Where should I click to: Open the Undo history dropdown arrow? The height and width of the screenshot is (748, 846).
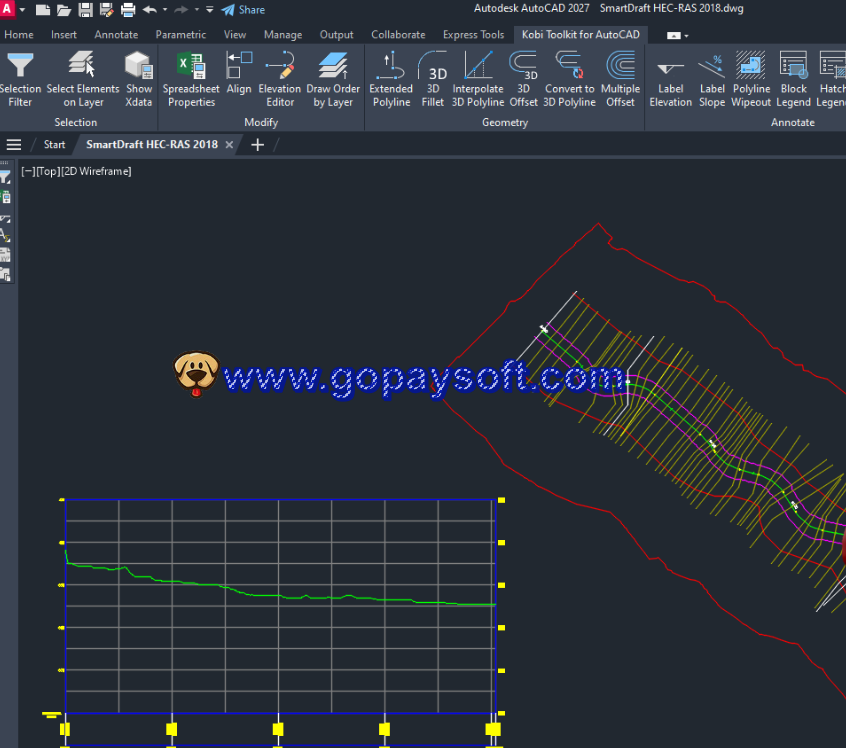(x=165, y=10)
